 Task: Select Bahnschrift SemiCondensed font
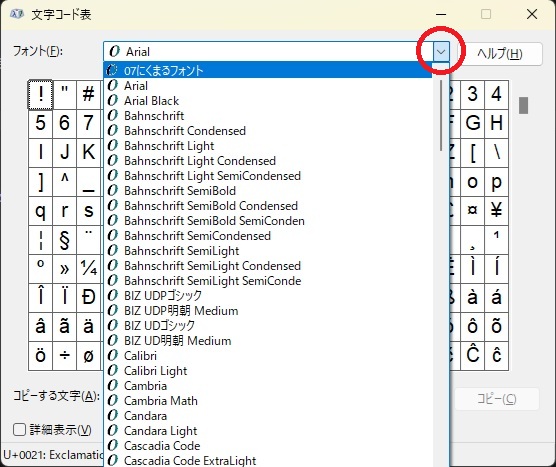pos(268,235)
